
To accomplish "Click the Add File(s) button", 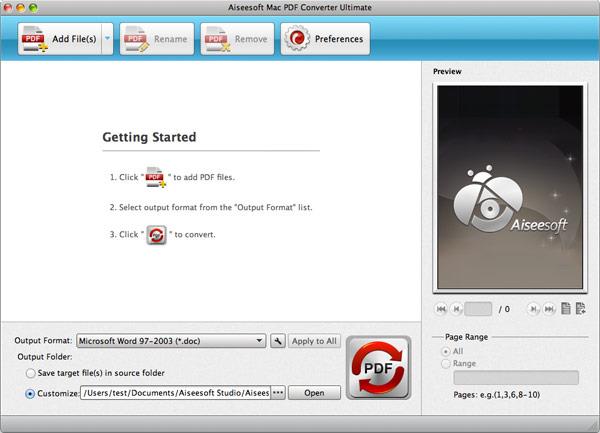I will coord(60,39).
